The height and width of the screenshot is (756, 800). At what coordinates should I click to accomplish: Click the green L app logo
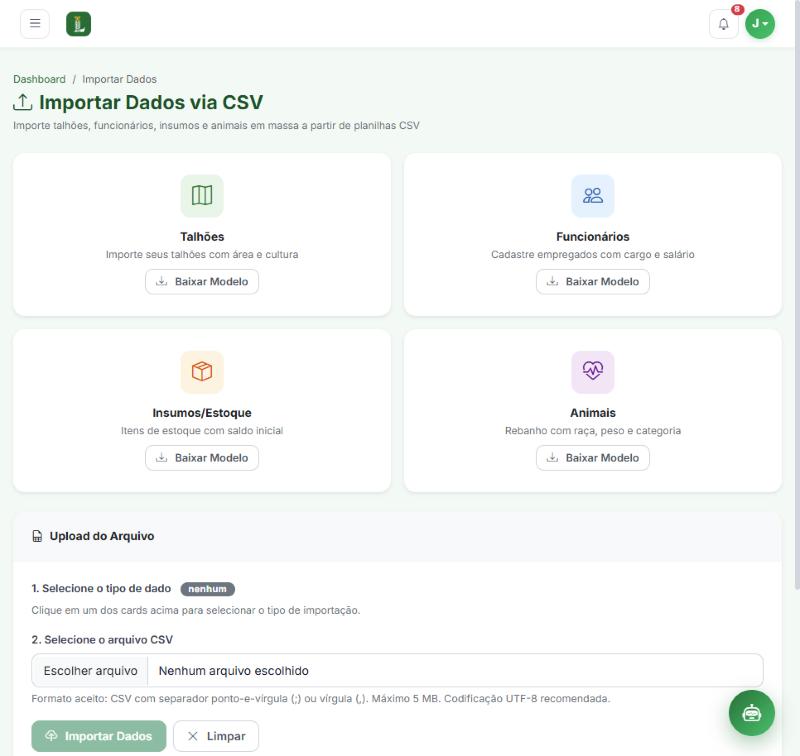pos(79,24)
